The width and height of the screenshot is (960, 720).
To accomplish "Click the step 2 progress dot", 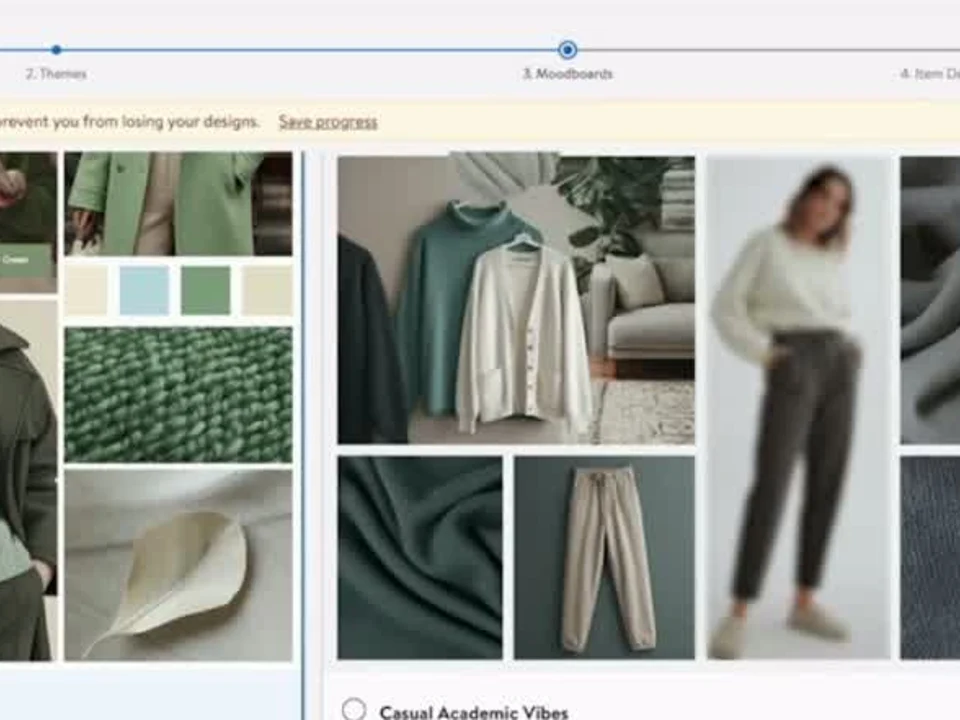I will (56, 50).
